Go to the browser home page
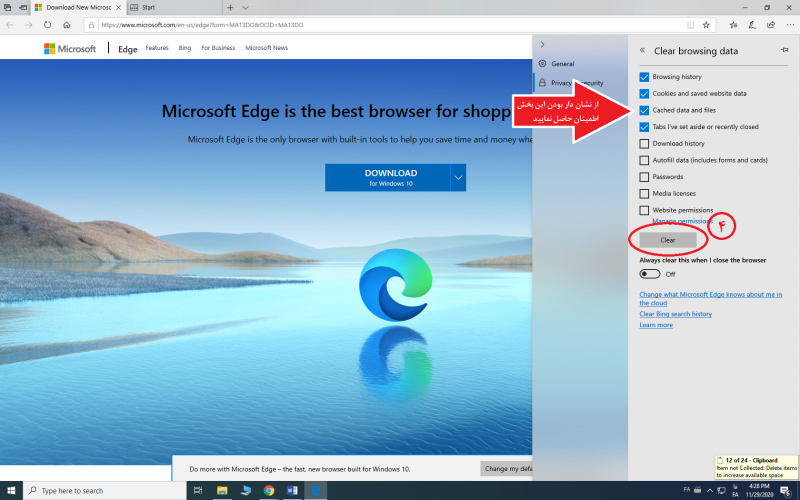Screen dimensions: 800x500 click(x=67, y=24)
